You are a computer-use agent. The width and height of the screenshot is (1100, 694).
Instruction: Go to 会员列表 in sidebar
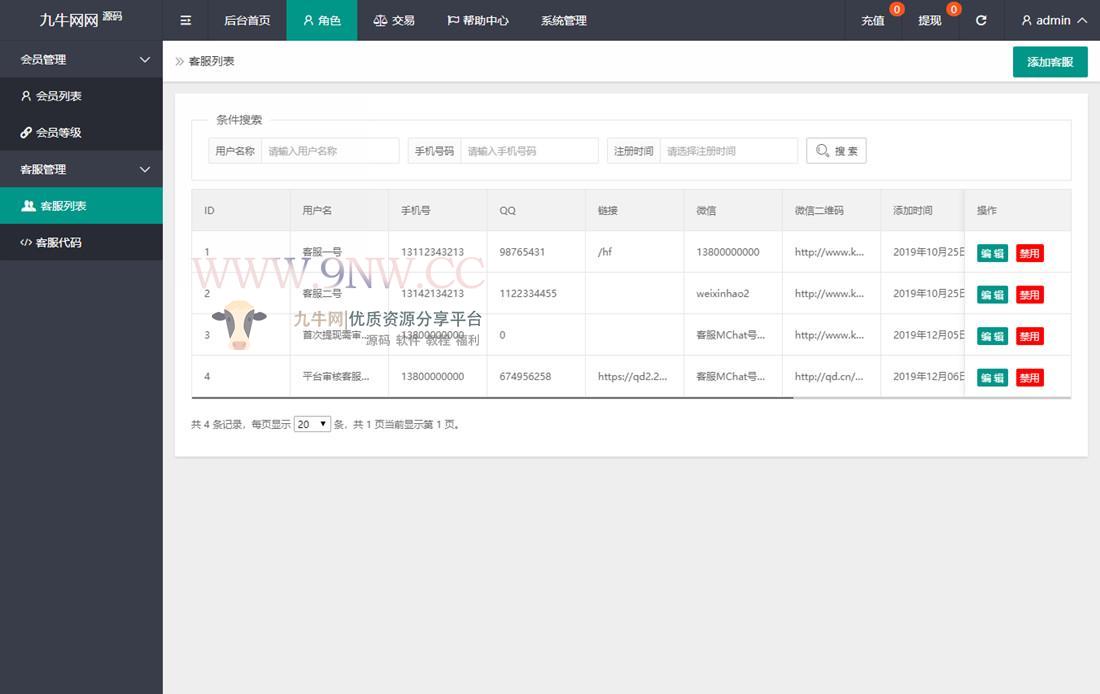[x=81, y=96]
